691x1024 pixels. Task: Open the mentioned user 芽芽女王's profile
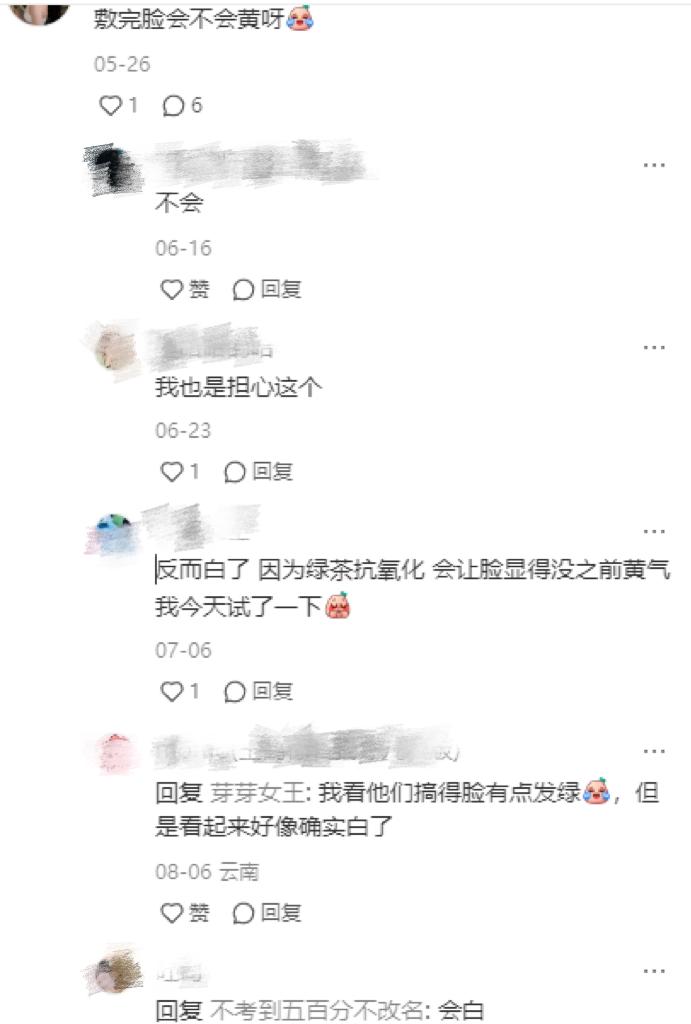[257, 793]
